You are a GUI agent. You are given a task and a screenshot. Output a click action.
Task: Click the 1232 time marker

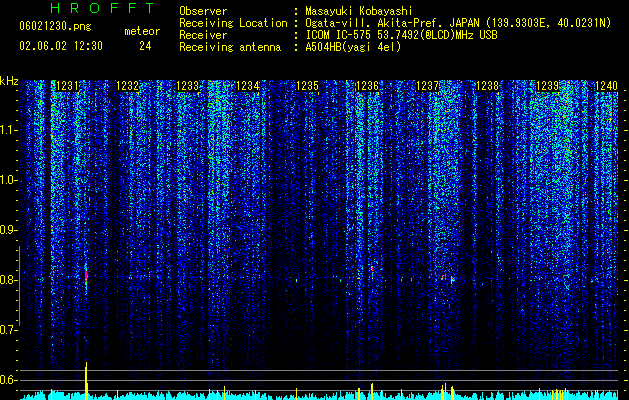(128, 86)
